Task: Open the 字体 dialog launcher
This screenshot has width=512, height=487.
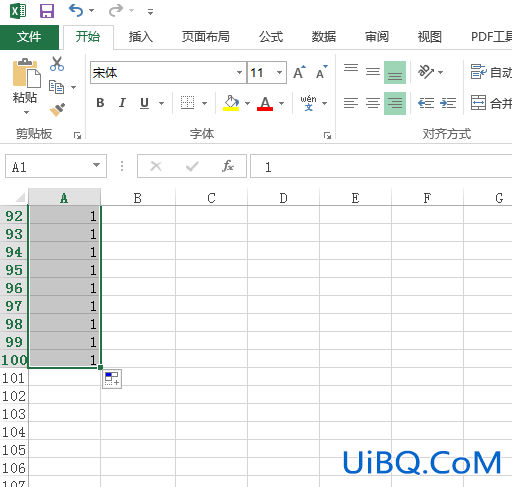Action: pos(327,135)
